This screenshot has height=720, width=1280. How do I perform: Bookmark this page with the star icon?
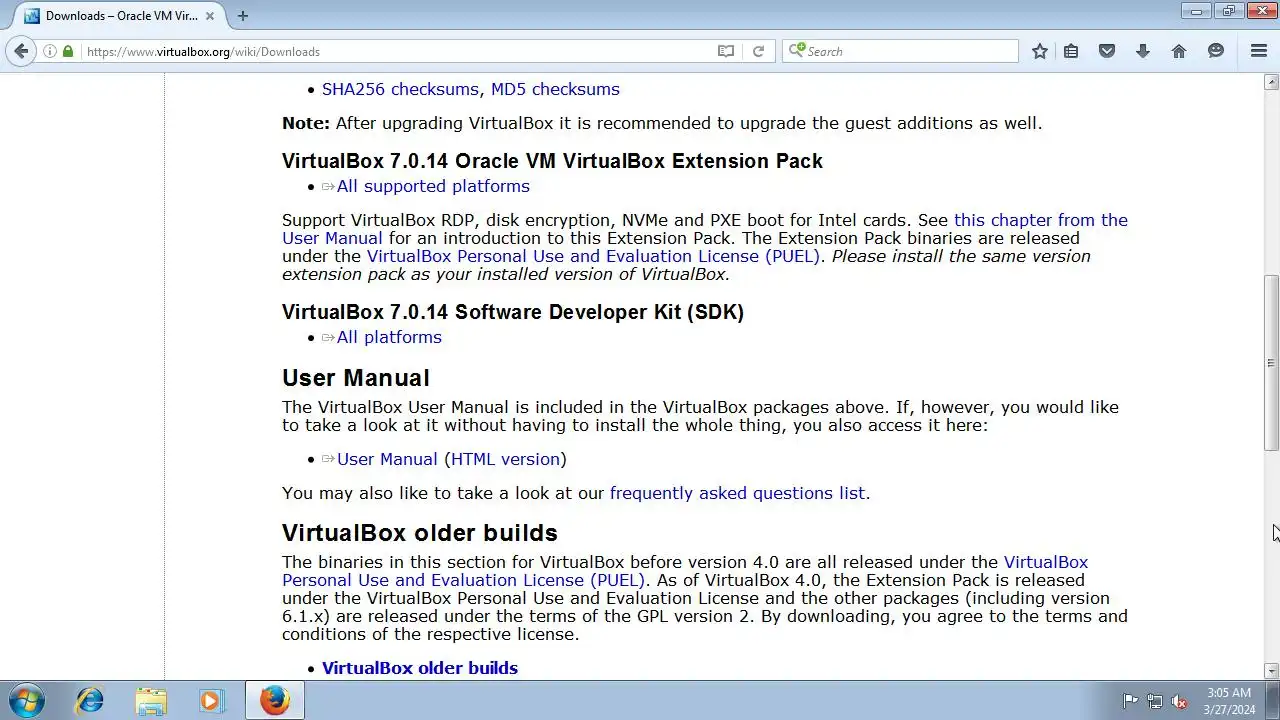1040,51
